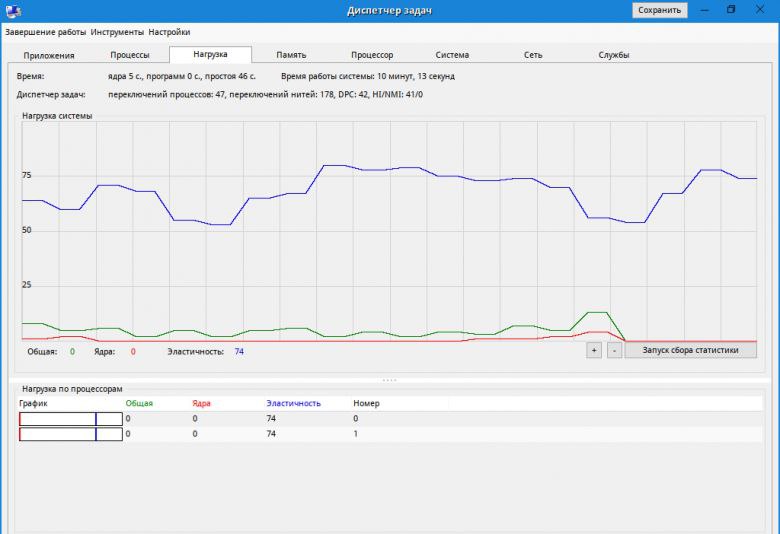Open the Завершение работы menu
780x534 pixels.
(x=45, y=32)
